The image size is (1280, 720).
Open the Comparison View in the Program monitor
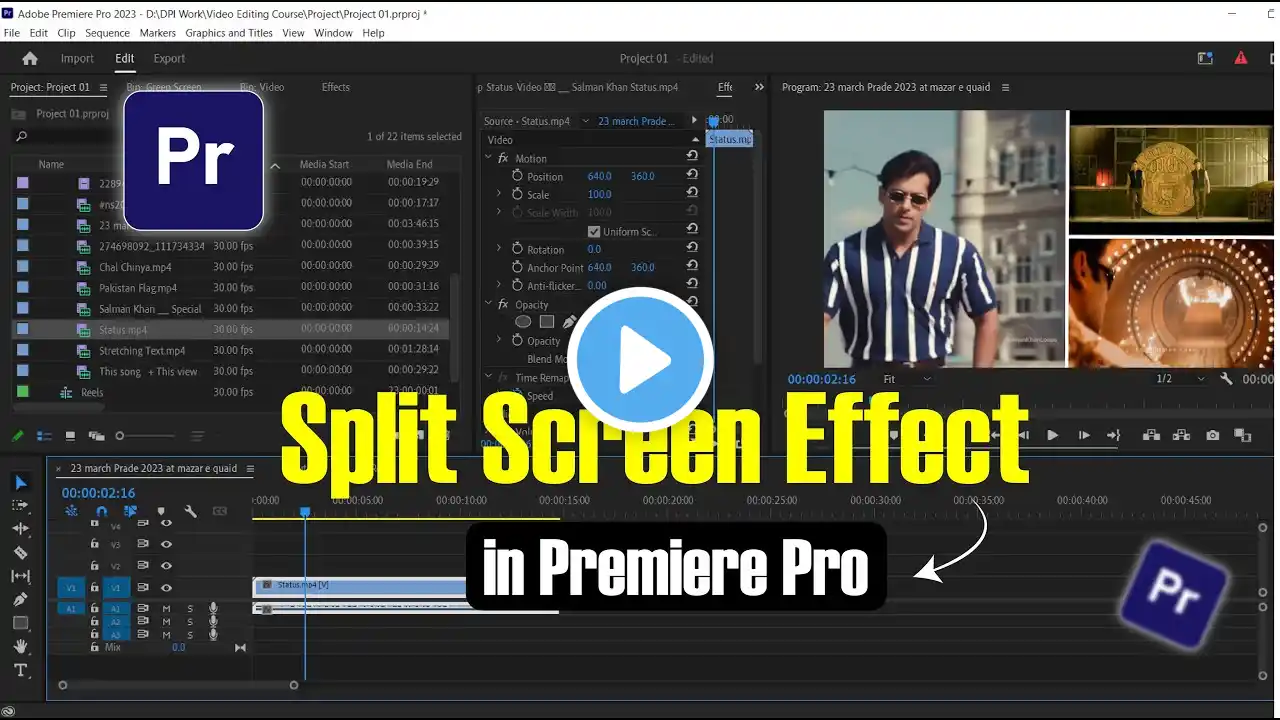[x=1243, y=435]
